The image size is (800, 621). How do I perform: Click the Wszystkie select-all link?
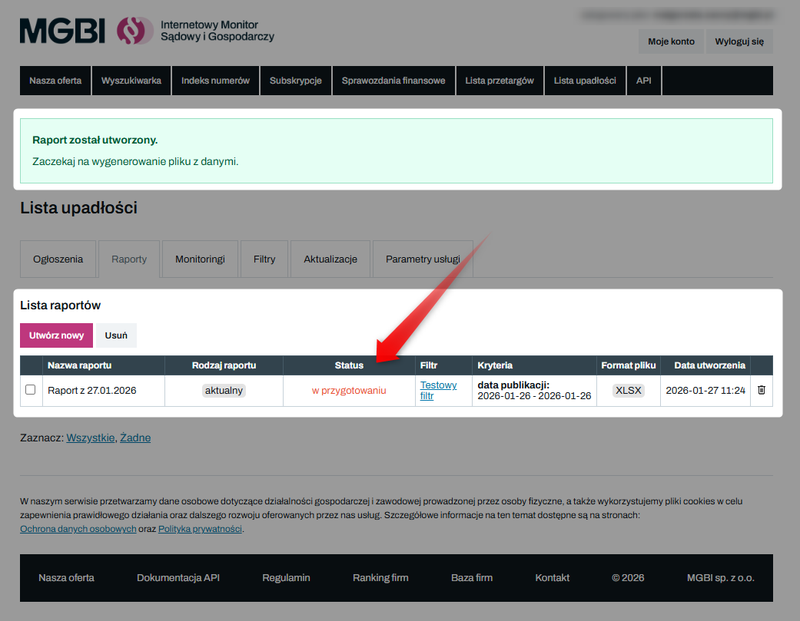click(90, 438)
